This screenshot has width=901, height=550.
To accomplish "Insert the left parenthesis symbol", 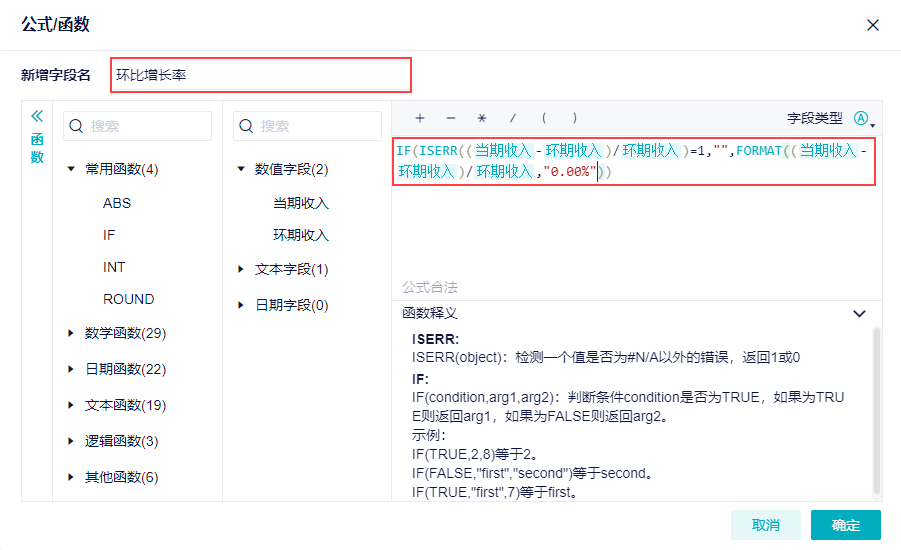I will [544, 118].
